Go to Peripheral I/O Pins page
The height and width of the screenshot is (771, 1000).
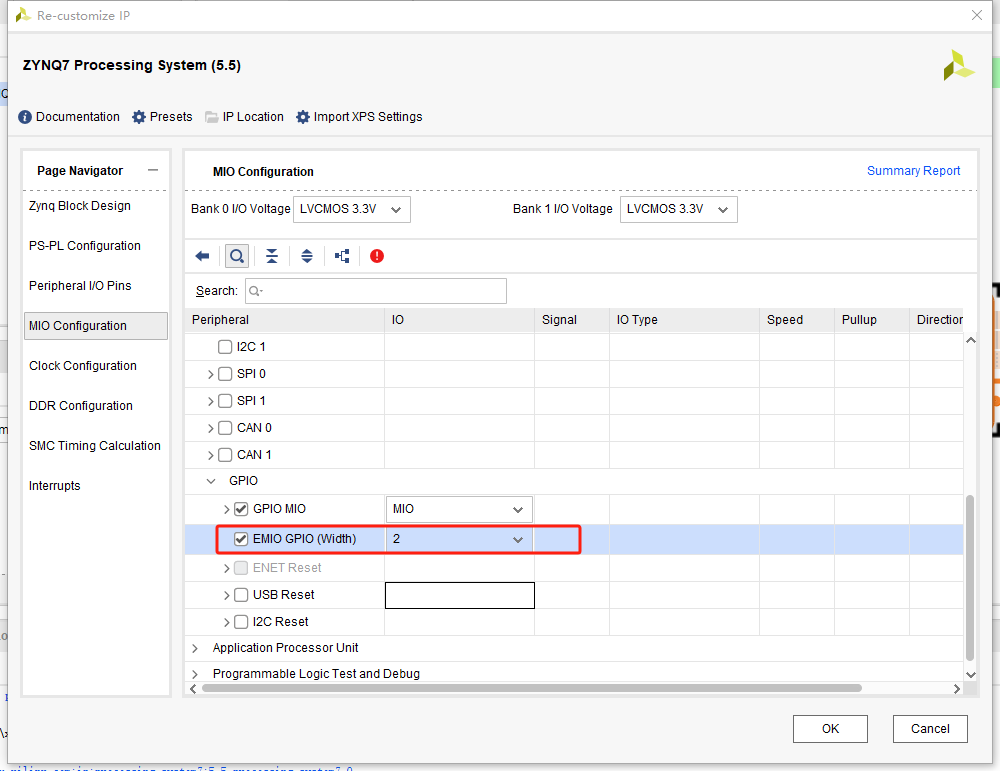coord(80,286)
